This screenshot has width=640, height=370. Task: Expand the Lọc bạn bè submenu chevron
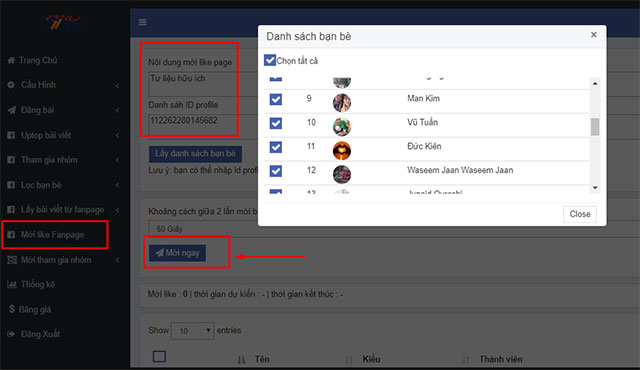pyautogui.click(x=118, y=185)
